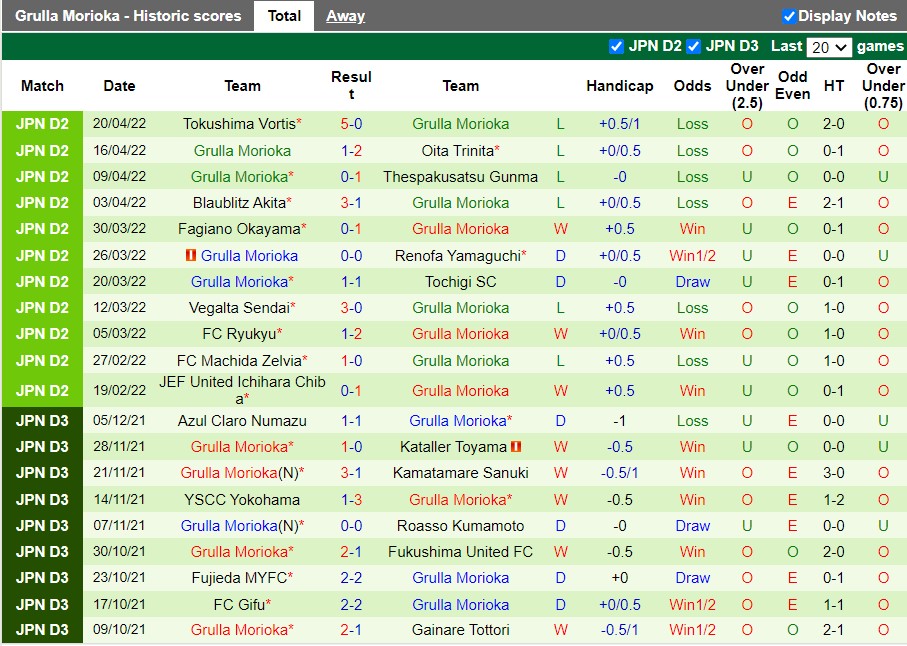Switch to the Away tab

click(345, 15)
